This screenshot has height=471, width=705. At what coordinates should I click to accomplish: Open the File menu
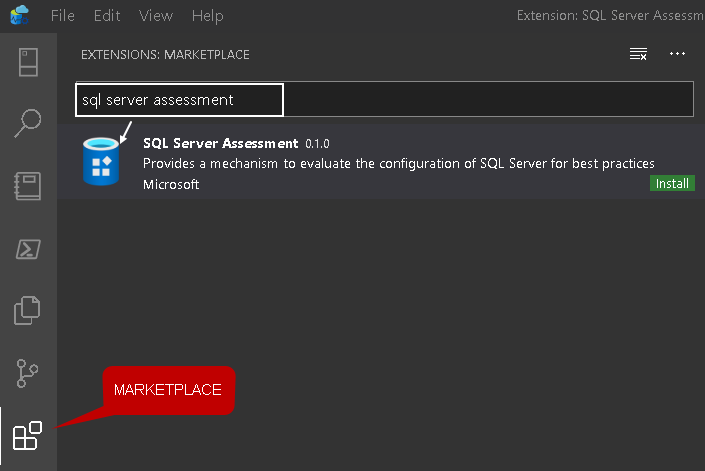coord(62,16)
